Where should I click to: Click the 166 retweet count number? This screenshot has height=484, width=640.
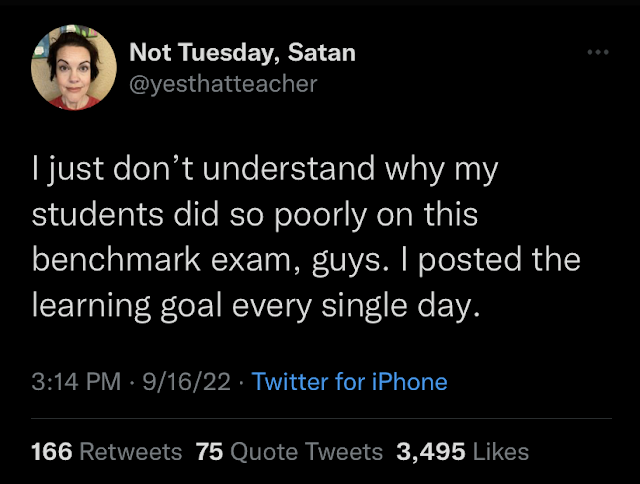click(x=52, y=452)
